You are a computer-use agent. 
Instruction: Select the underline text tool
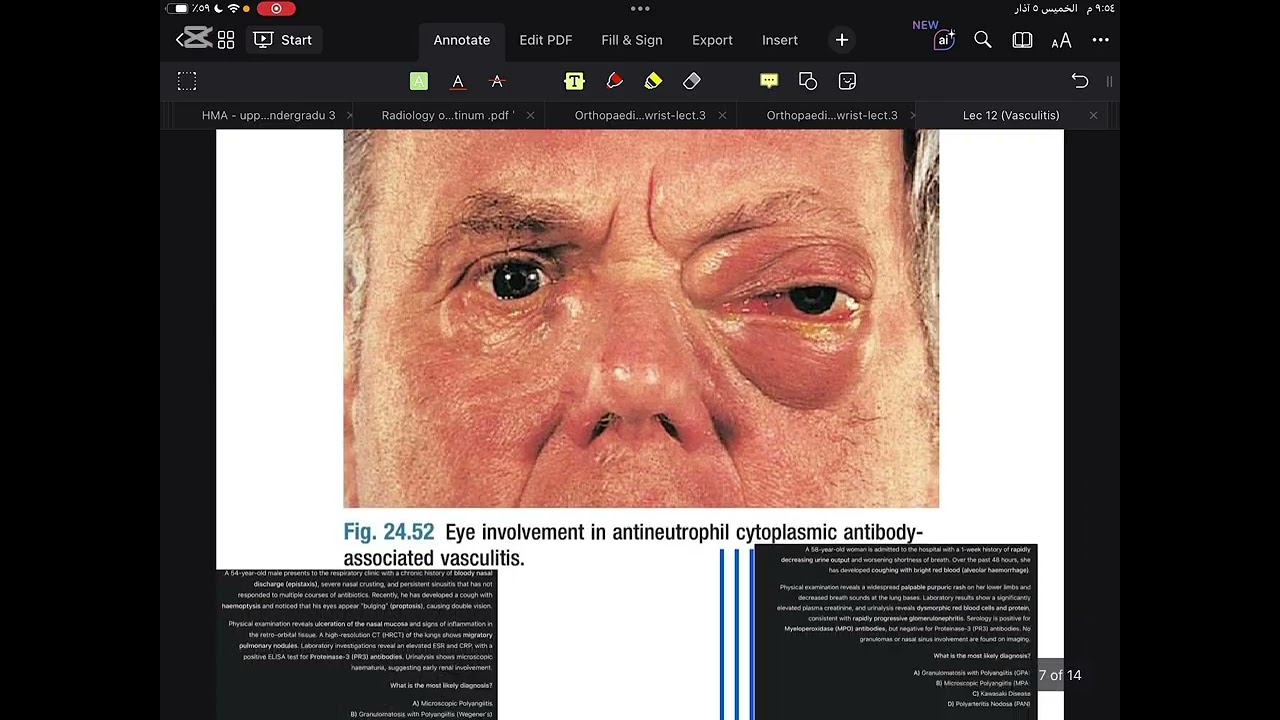458,81
